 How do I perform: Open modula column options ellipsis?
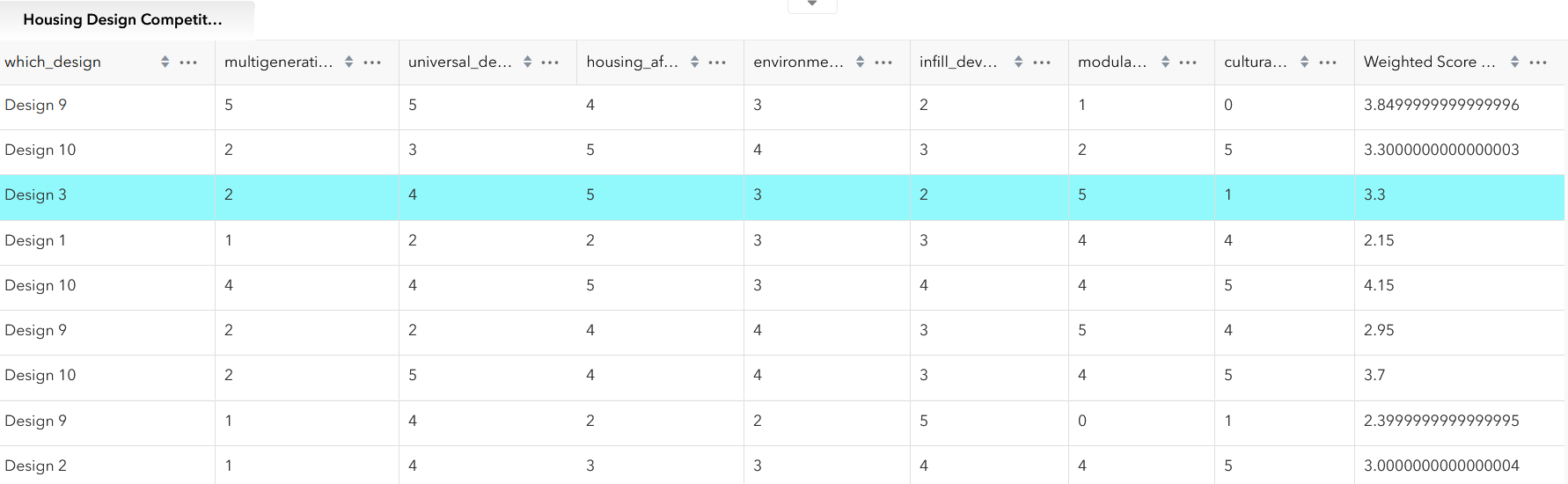1188,62
